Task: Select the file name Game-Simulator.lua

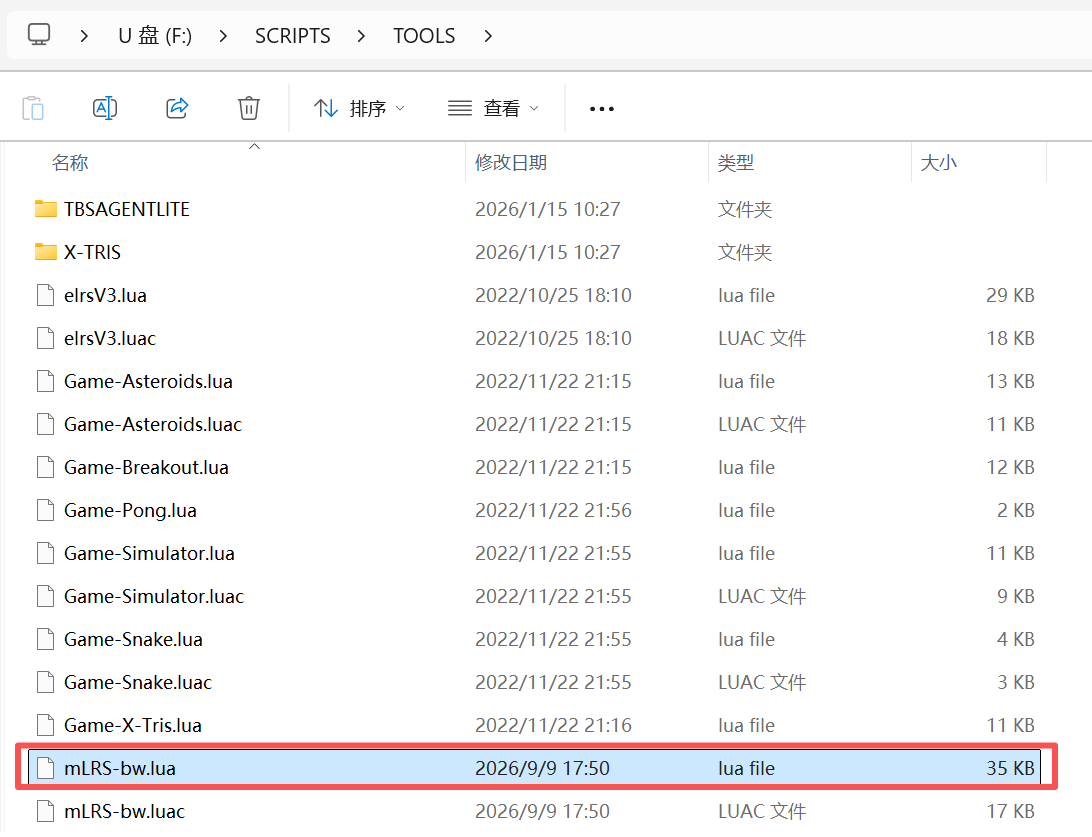Action: (x=149, y=554)
